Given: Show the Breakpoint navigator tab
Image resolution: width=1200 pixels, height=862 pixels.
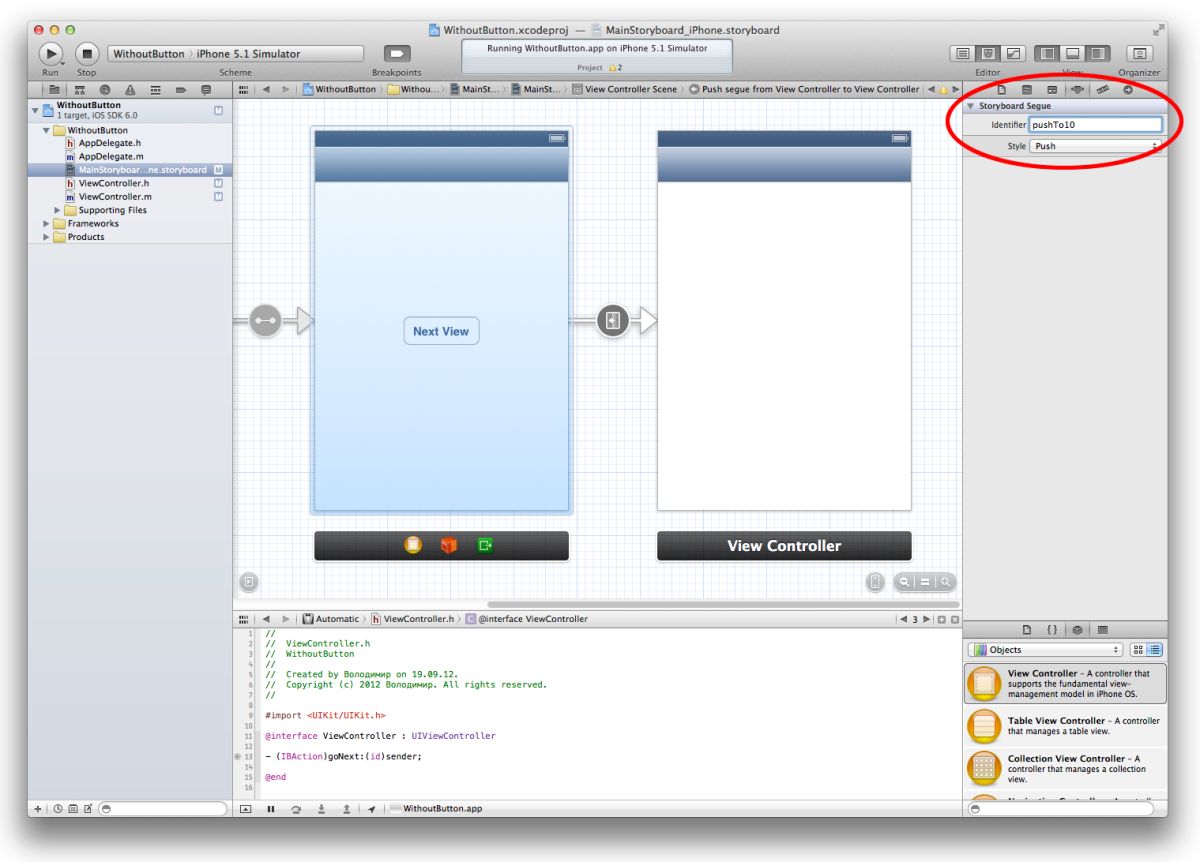Looking at the screenshot, I should [180, 89].
